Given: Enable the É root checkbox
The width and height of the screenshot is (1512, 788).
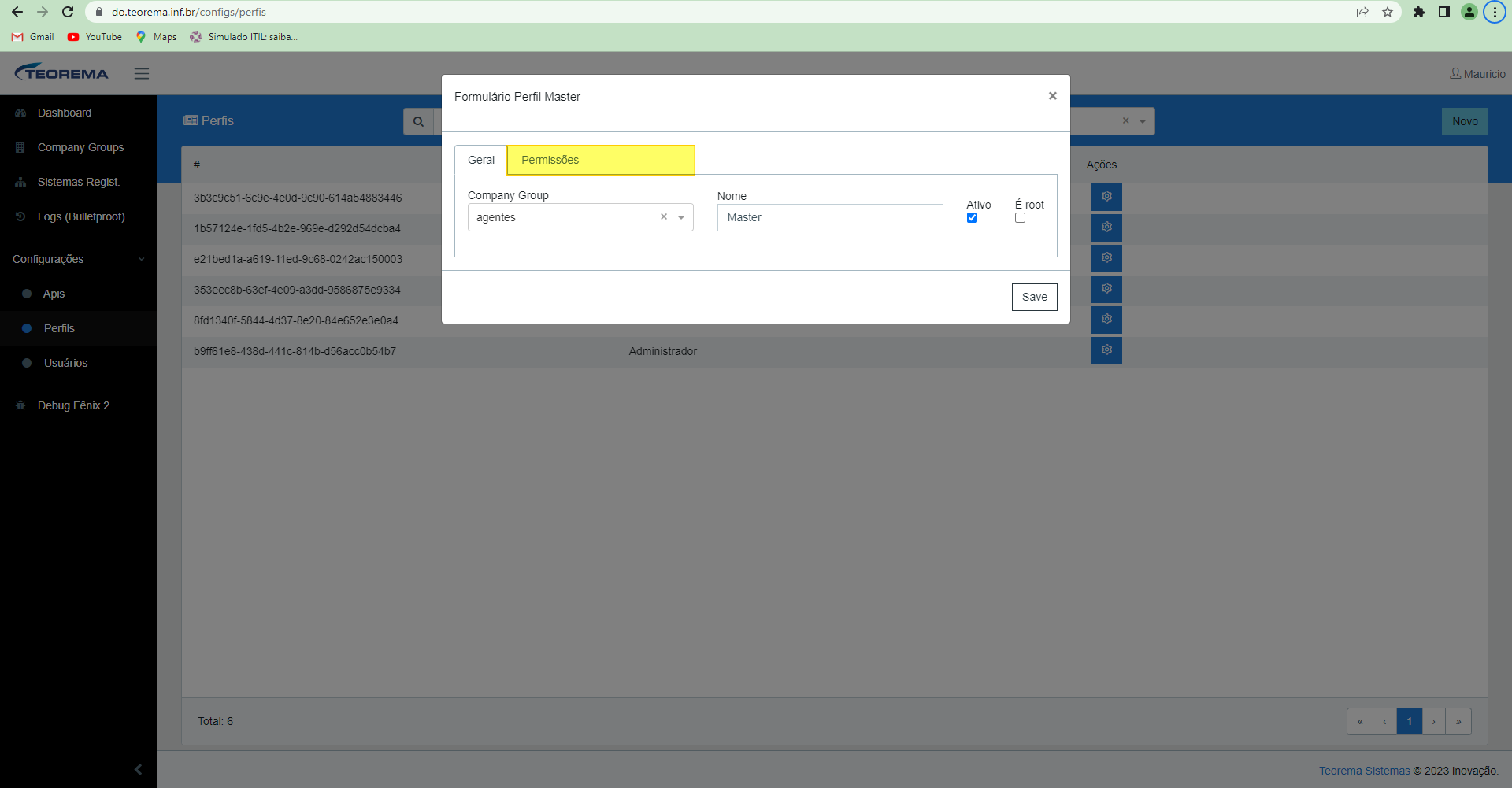Looking at the screenshot, I should (x=1020, y=218).
